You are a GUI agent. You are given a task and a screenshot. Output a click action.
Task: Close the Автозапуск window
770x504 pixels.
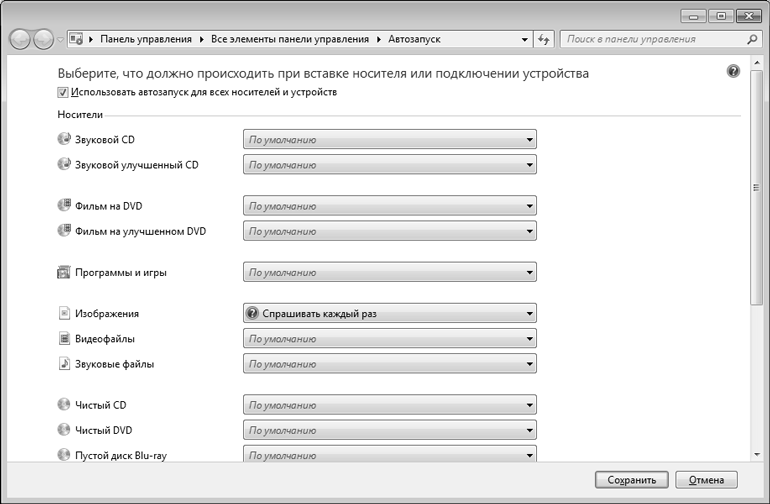tap(749, 16)
